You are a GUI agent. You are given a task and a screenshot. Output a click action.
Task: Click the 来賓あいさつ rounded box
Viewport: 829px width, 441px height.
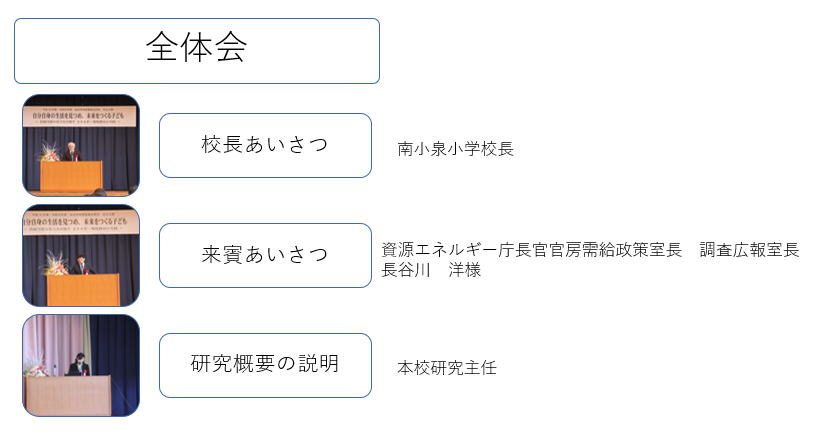click(265, 255)
